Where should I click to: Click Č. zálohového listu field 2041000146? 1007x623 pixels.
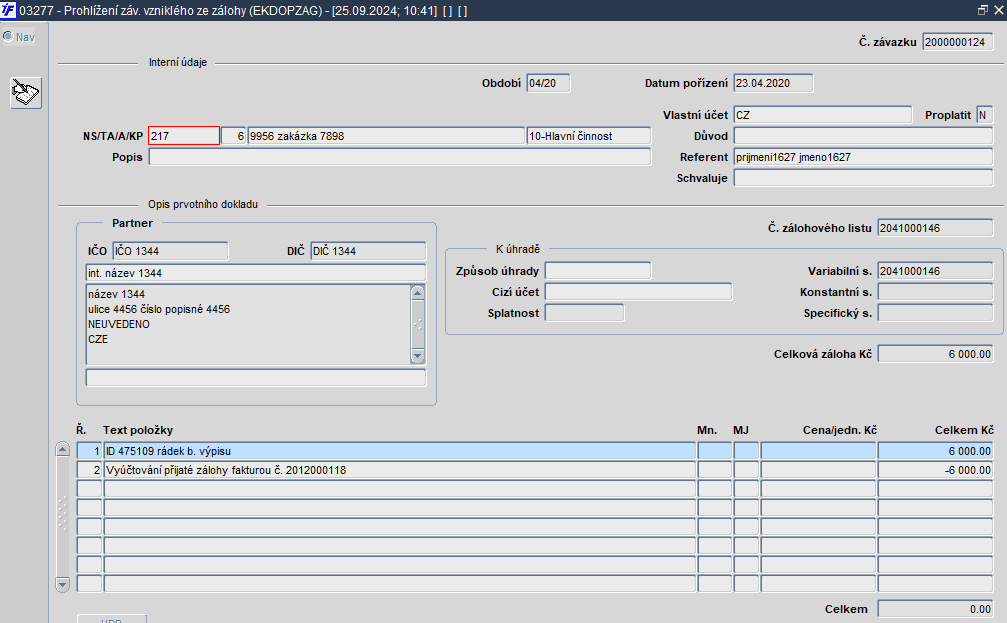935,228
